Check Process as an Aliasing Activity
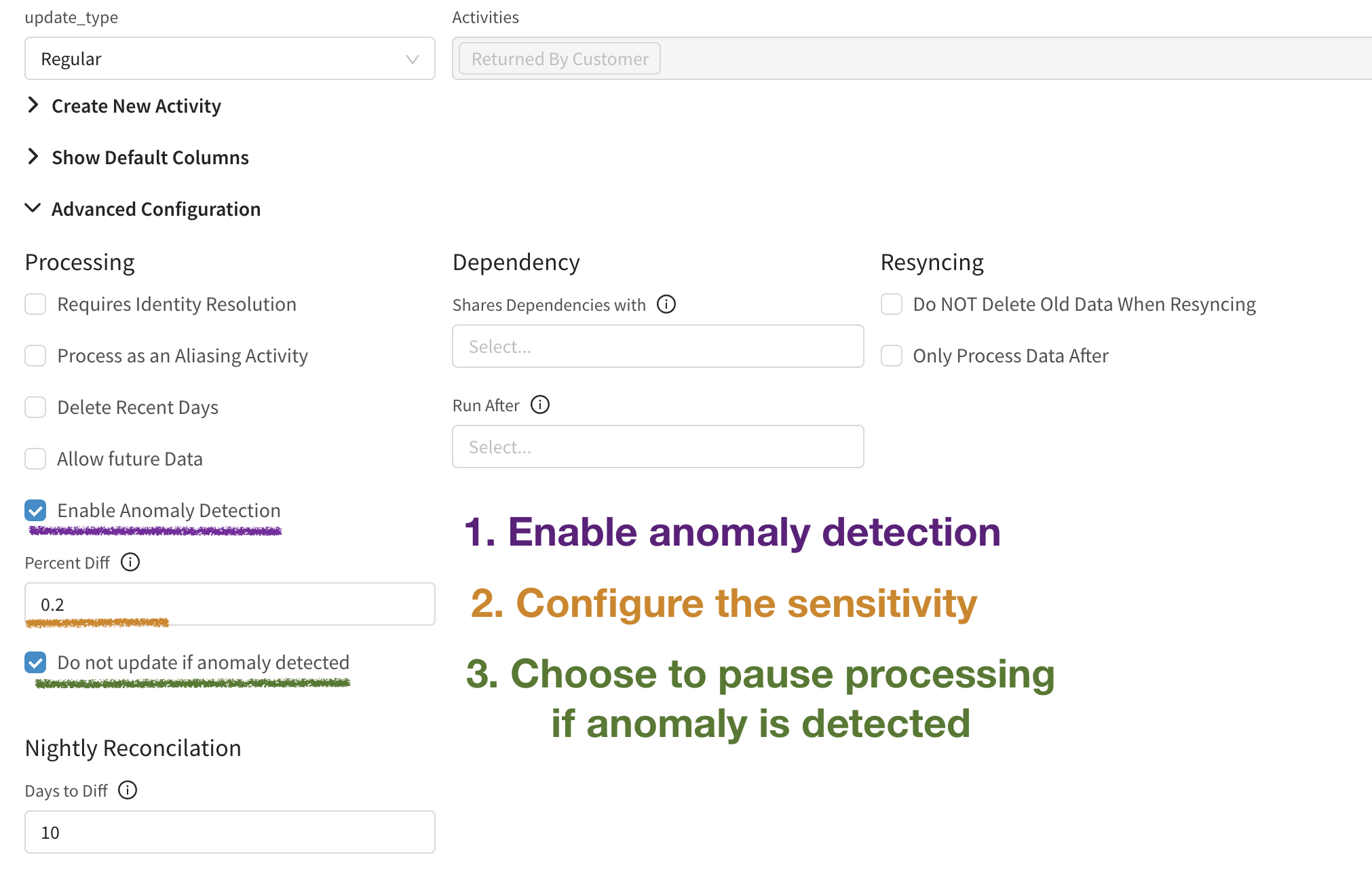This screenshot has height=889, width=1372. (35, 356)
